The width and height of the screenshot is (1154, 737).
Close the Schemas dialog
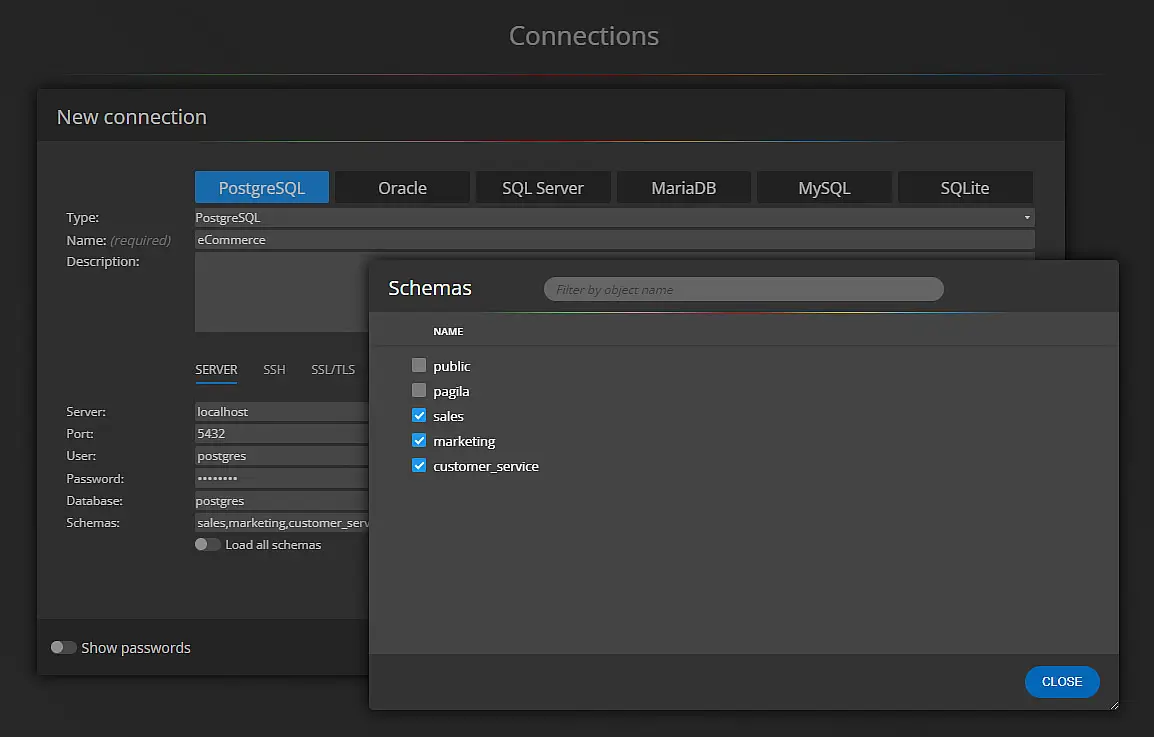pos(1062,682)
